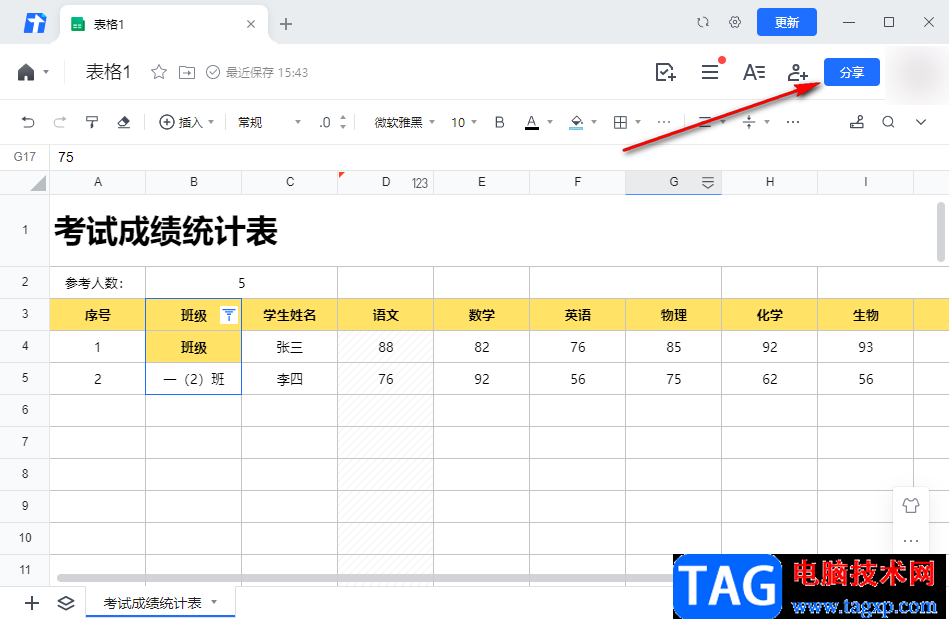Open more options after borders icon
The height and width of the screenshot is (619, 949).
pyautogui.click(x=664, y=122)
